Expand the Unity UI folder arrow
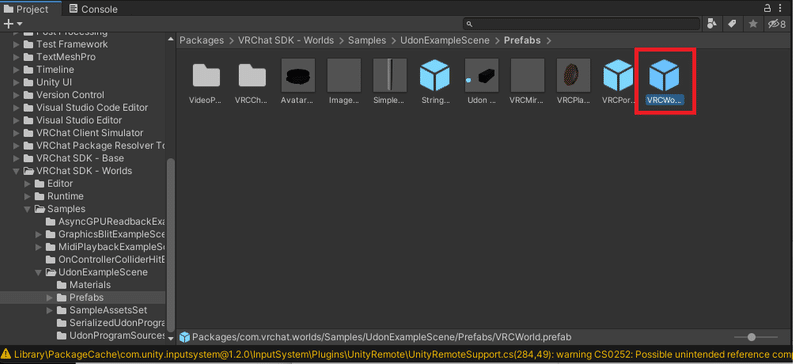Viewport: 800px width, 364px height. click(16, 82)
